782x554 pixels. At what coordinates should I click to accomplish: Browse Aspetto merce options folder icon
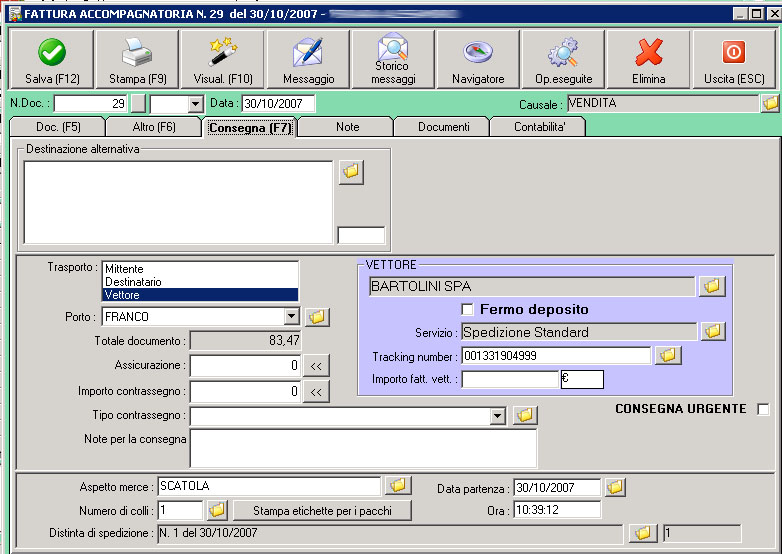397,485
